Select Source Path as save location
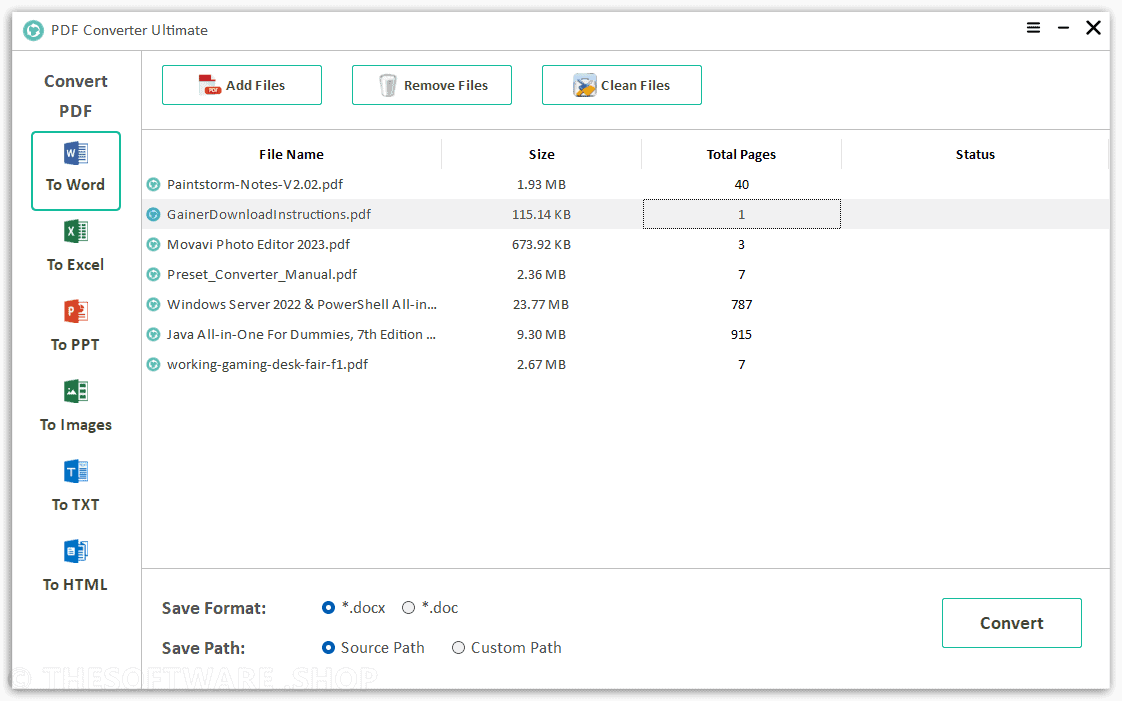Viewport: 1122px width, 701px height. [x=373, y=647]
